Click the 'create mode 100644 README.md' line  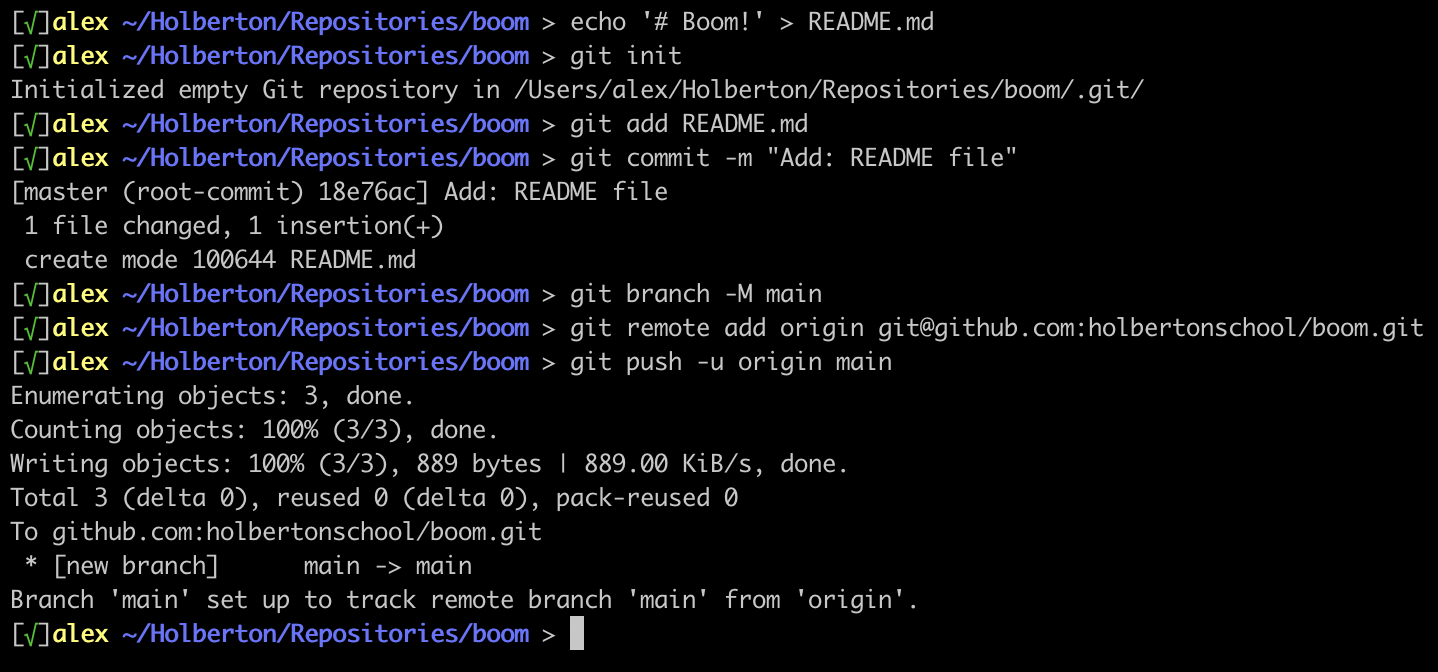(x=220, y=260)
